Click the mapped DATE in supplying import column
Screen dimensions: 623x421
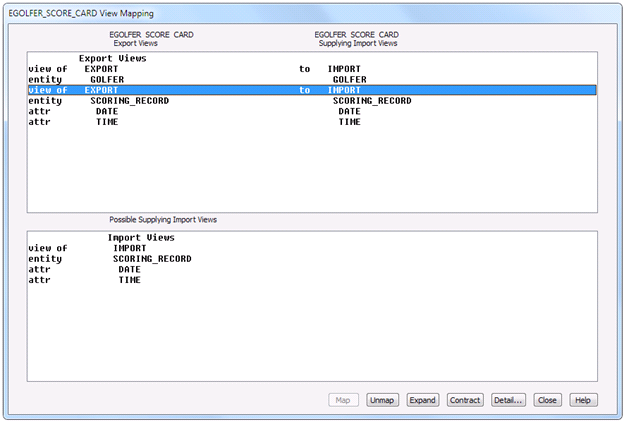[350, 112]
